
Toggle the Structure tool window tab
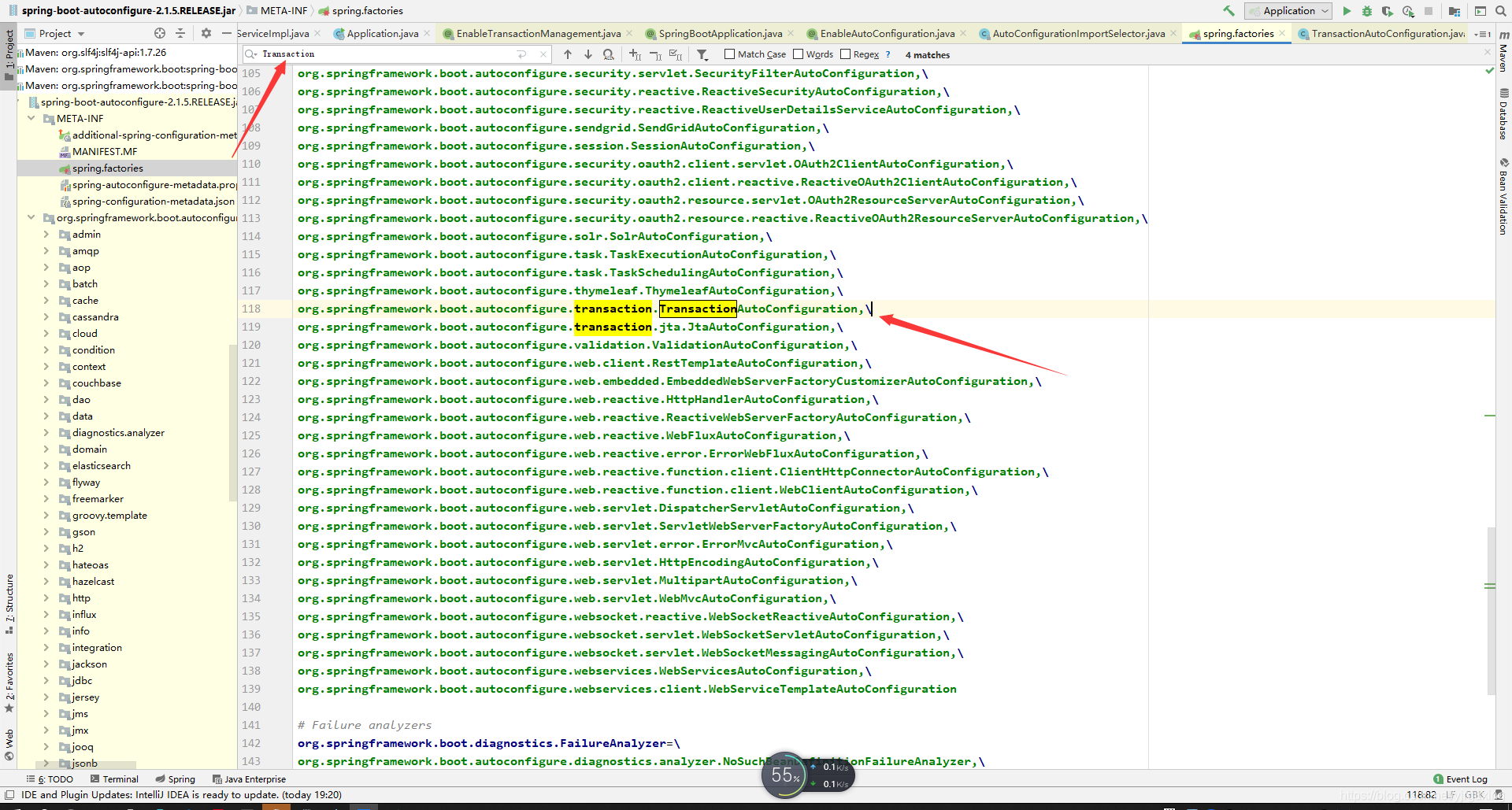coord(9,604)
